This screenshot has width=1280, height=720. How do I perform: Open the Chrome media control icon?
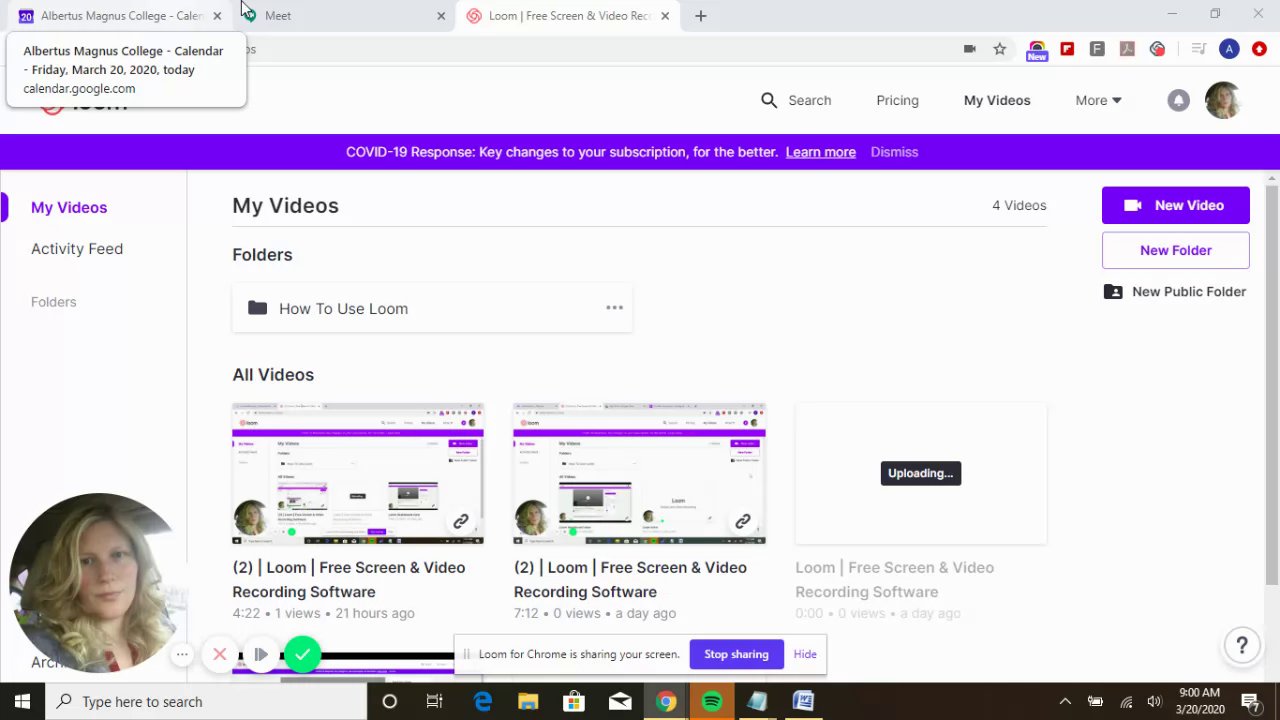[x=1199, y=49]
